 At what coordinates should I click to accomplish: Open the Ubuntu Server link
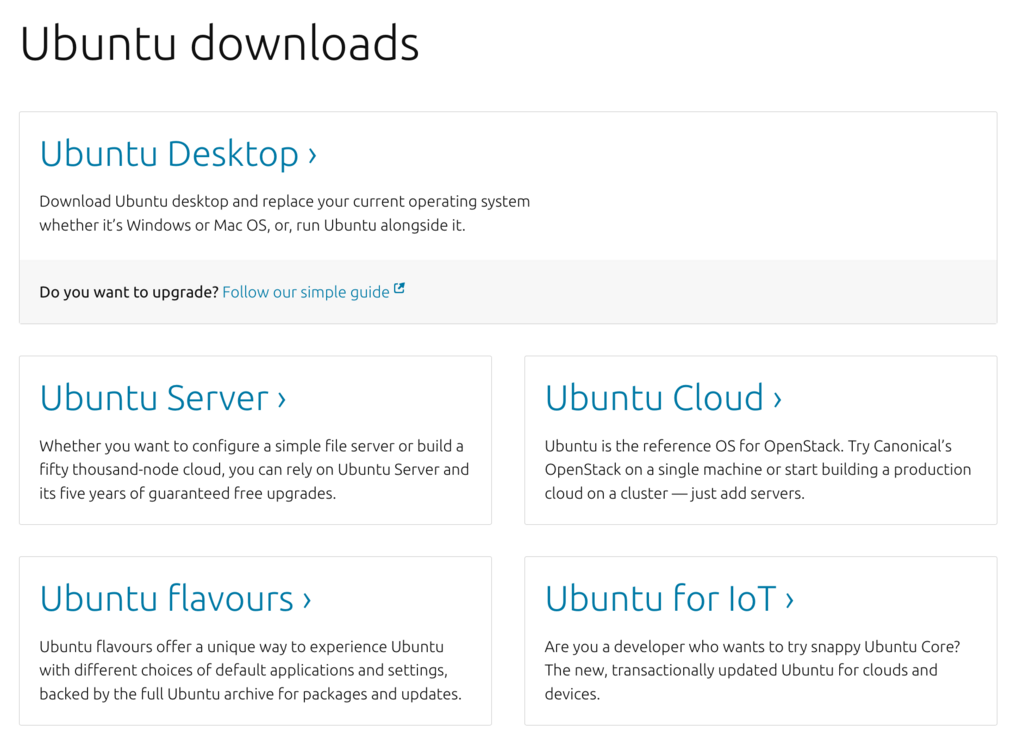[163, 398]
